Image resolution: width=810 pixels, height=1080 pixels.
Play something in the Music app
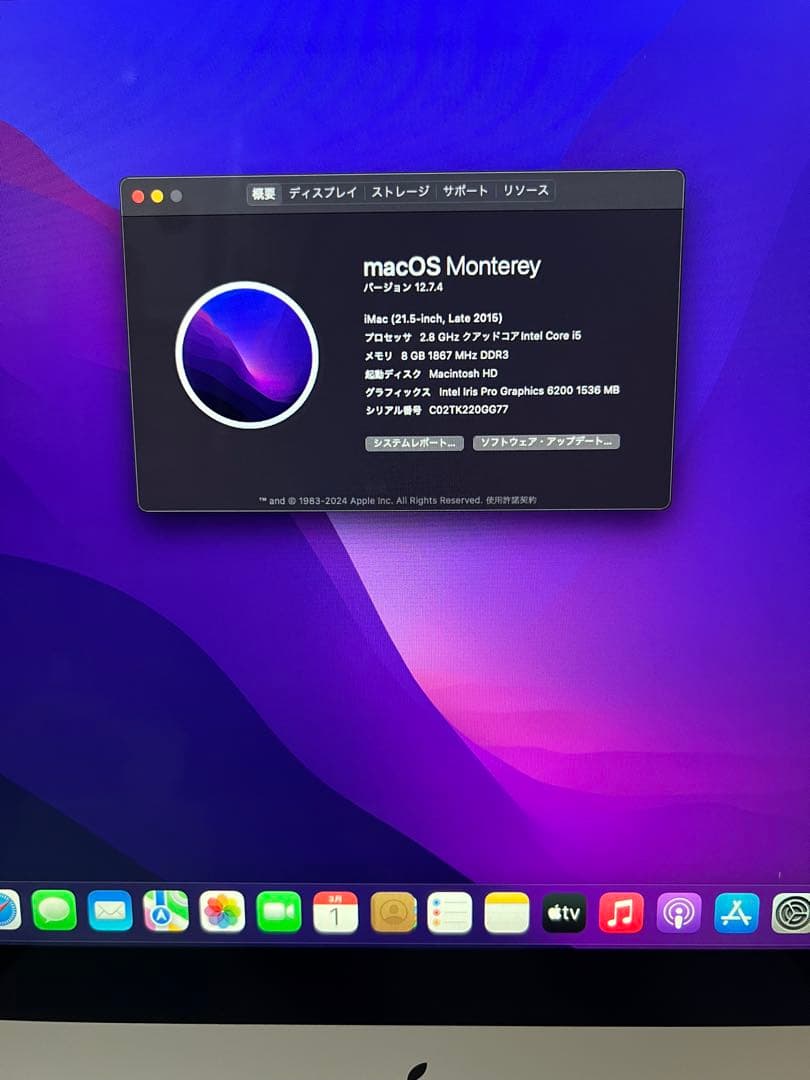621,912
